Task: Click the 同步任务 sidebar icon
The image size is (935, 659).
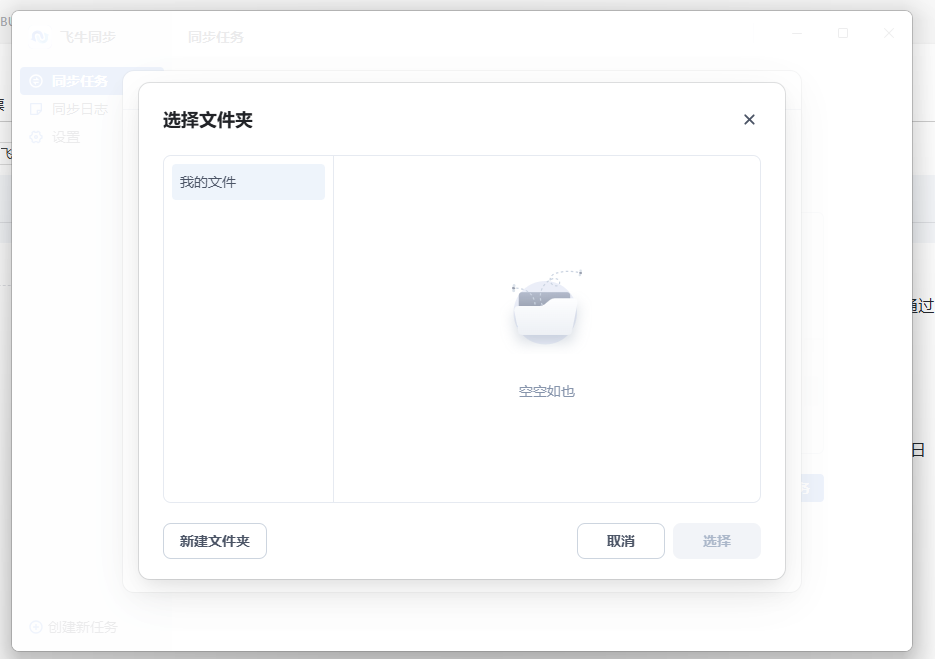Action: [36, 81]
